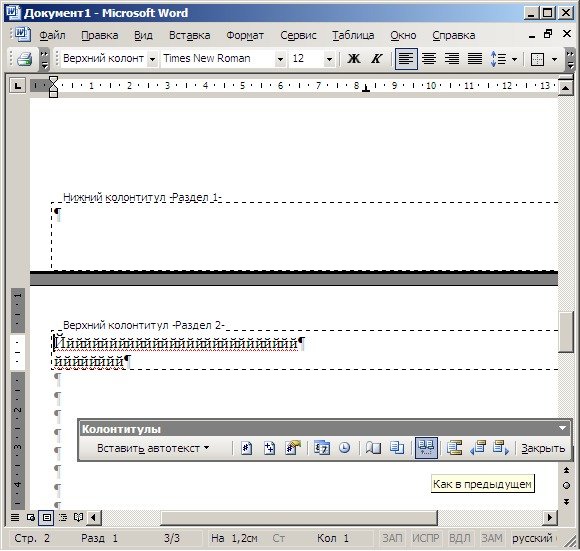This screenshot has height=551, width=580.
Task: Toggle bold Ж formatting
Action: [x=354, y=59]
